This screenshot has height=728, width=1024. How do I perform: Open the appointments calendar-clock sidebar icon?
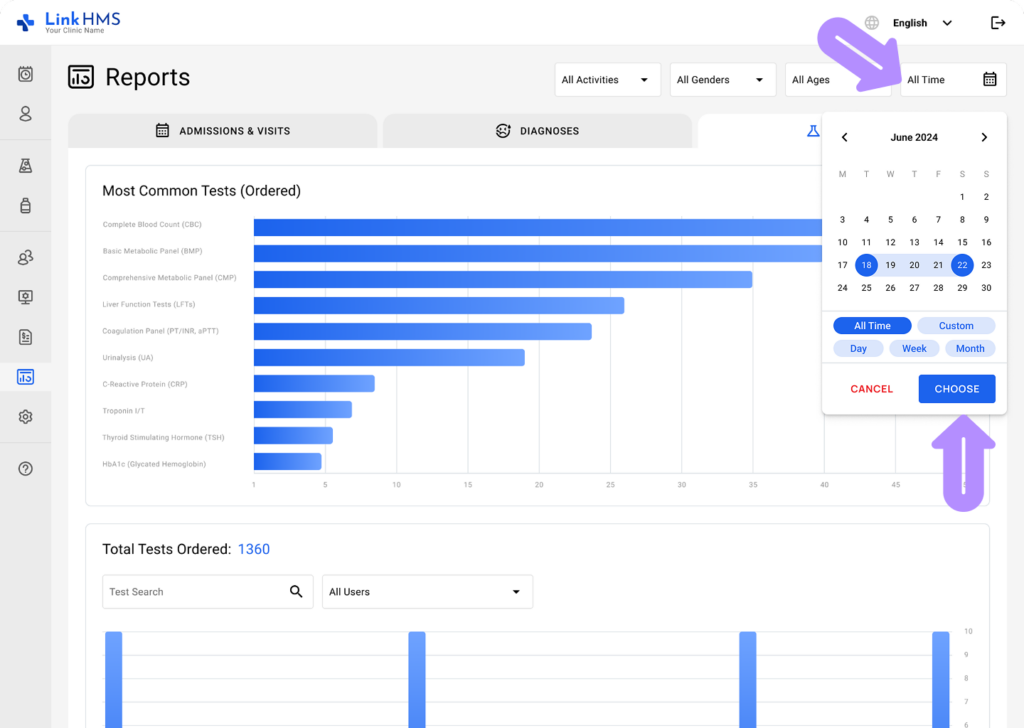25,74
